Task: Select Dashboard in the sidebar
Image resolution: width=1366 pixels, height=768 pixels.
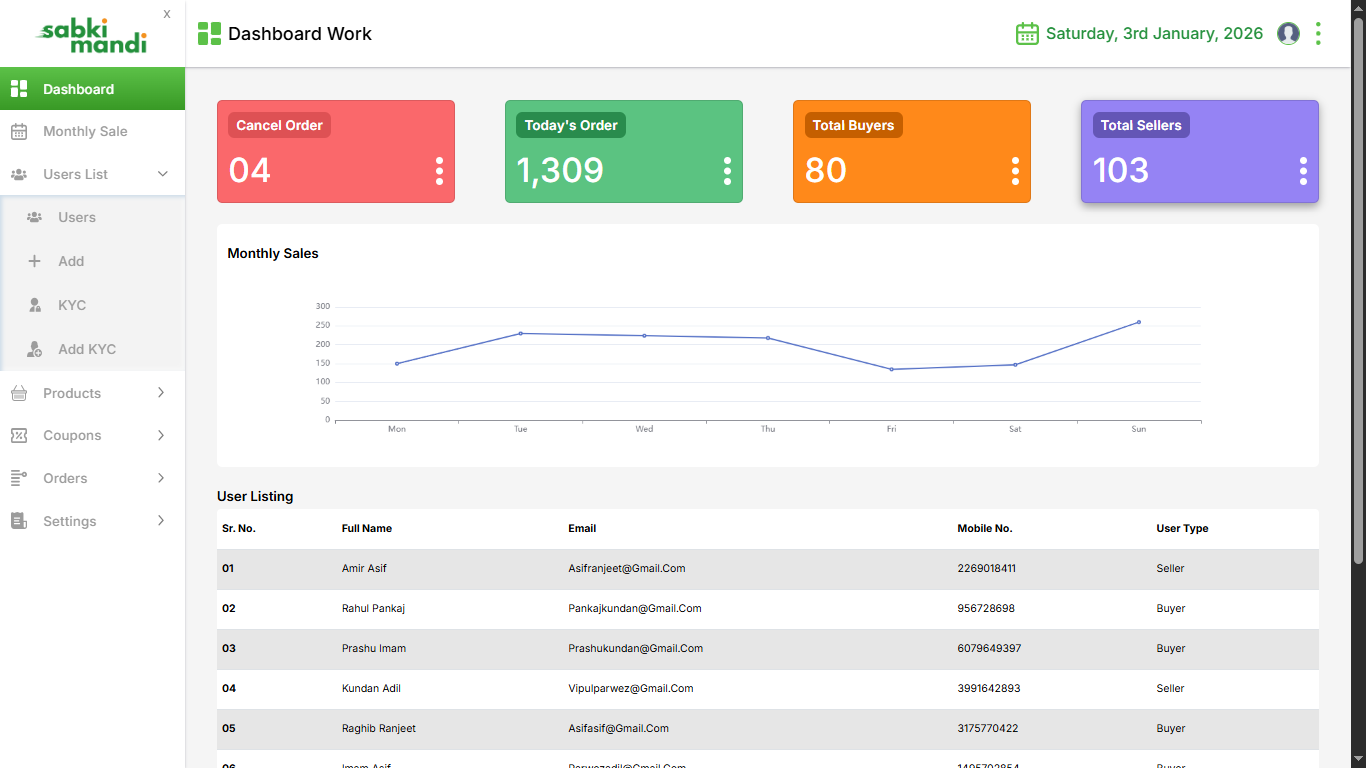Action: [78, 89]
